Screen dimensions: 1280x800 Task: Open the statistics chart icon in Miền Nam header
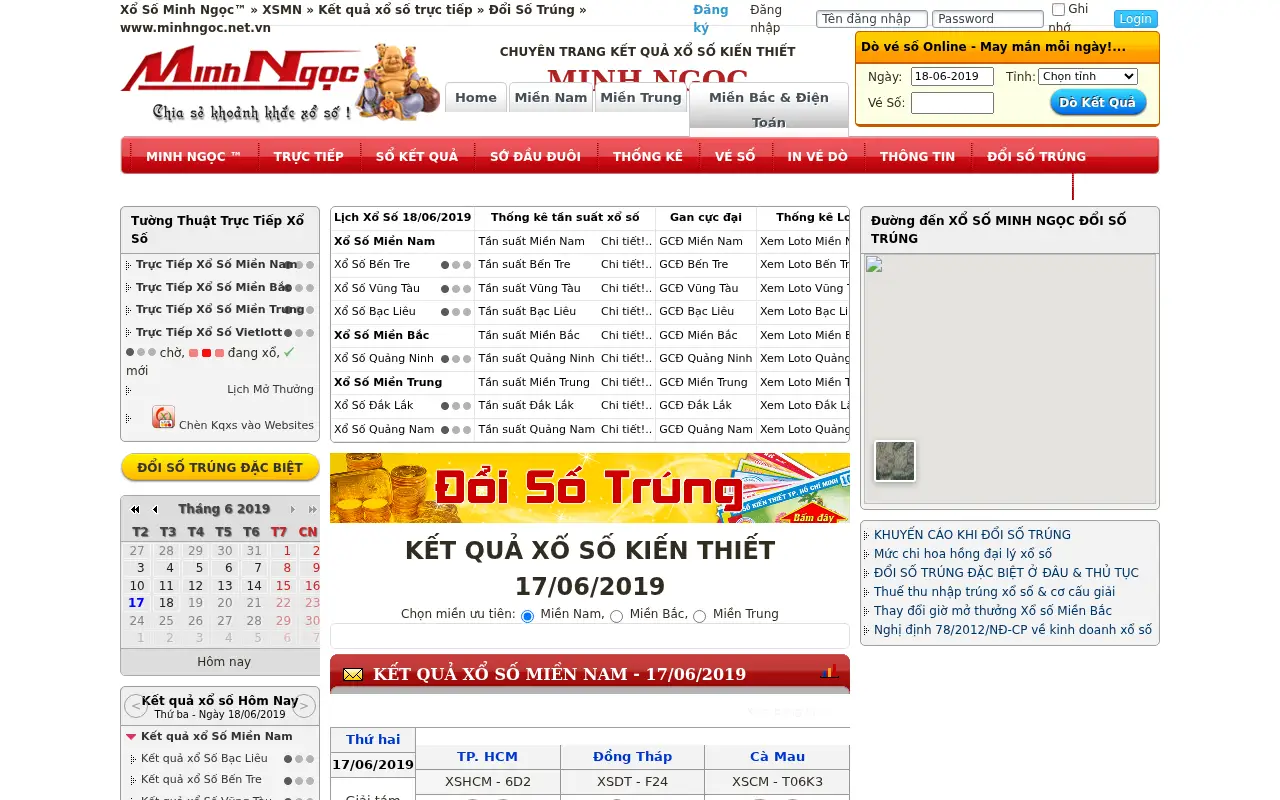point(829,672)
